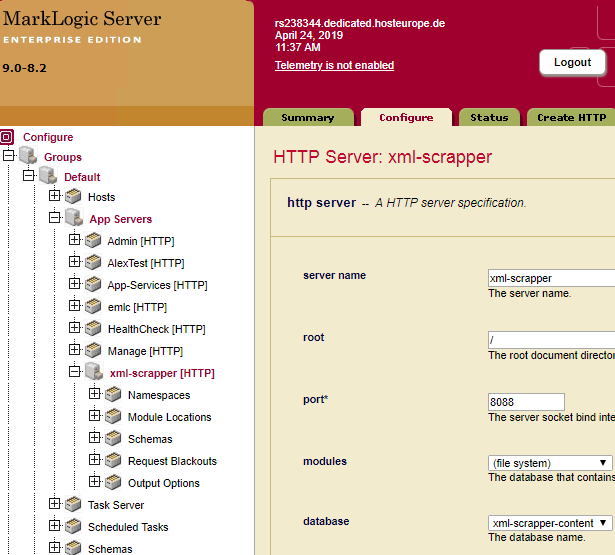Click the AlexTest [HTTP] package icon

click(x=93, y=262)
